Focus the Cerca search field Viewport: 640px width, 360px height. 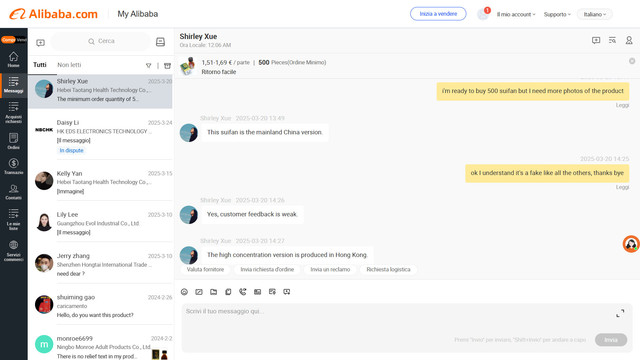[x=101, y=41]
